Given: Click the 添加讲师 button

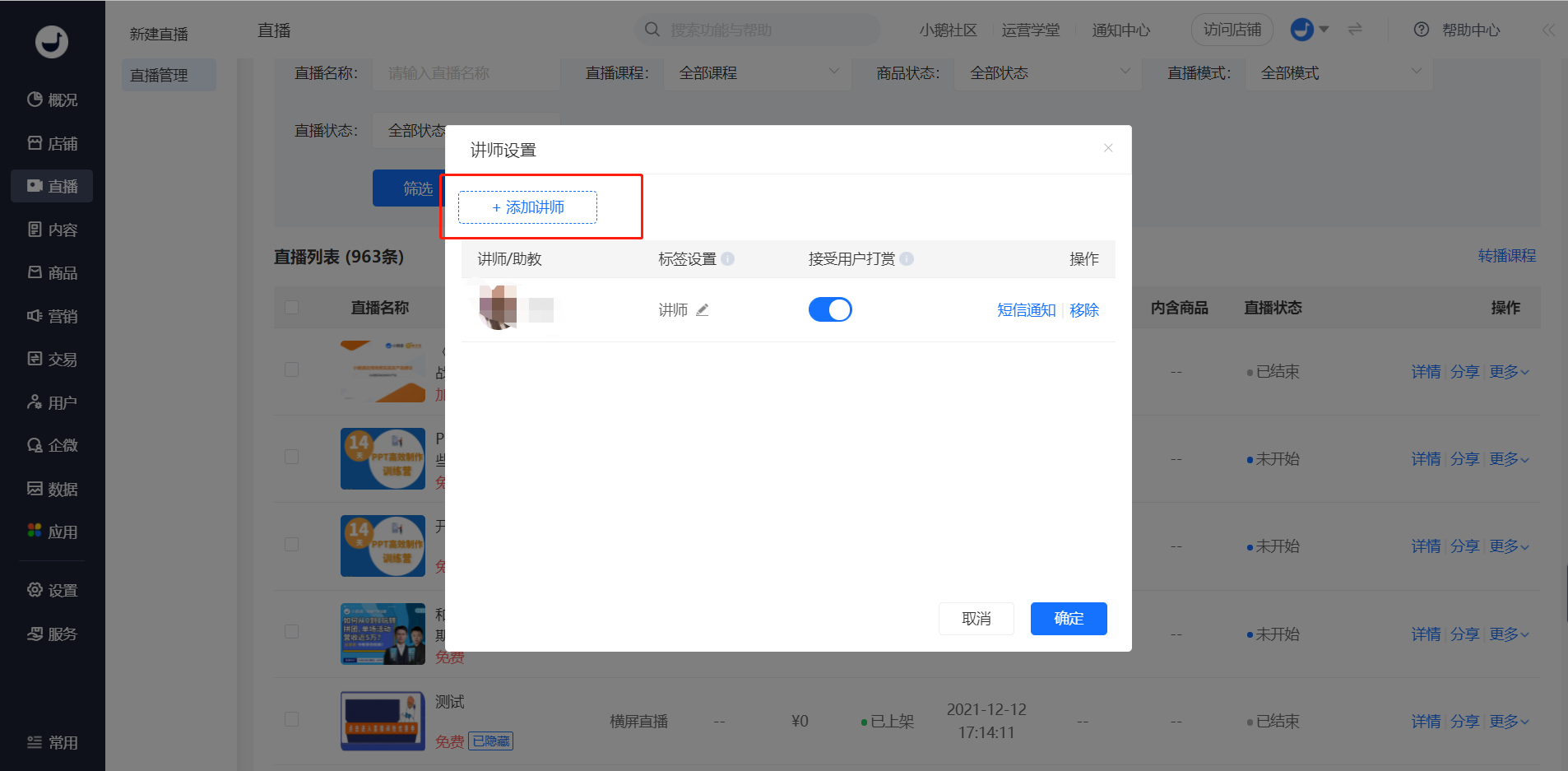Looking at the screenshot, I should 527,207.
